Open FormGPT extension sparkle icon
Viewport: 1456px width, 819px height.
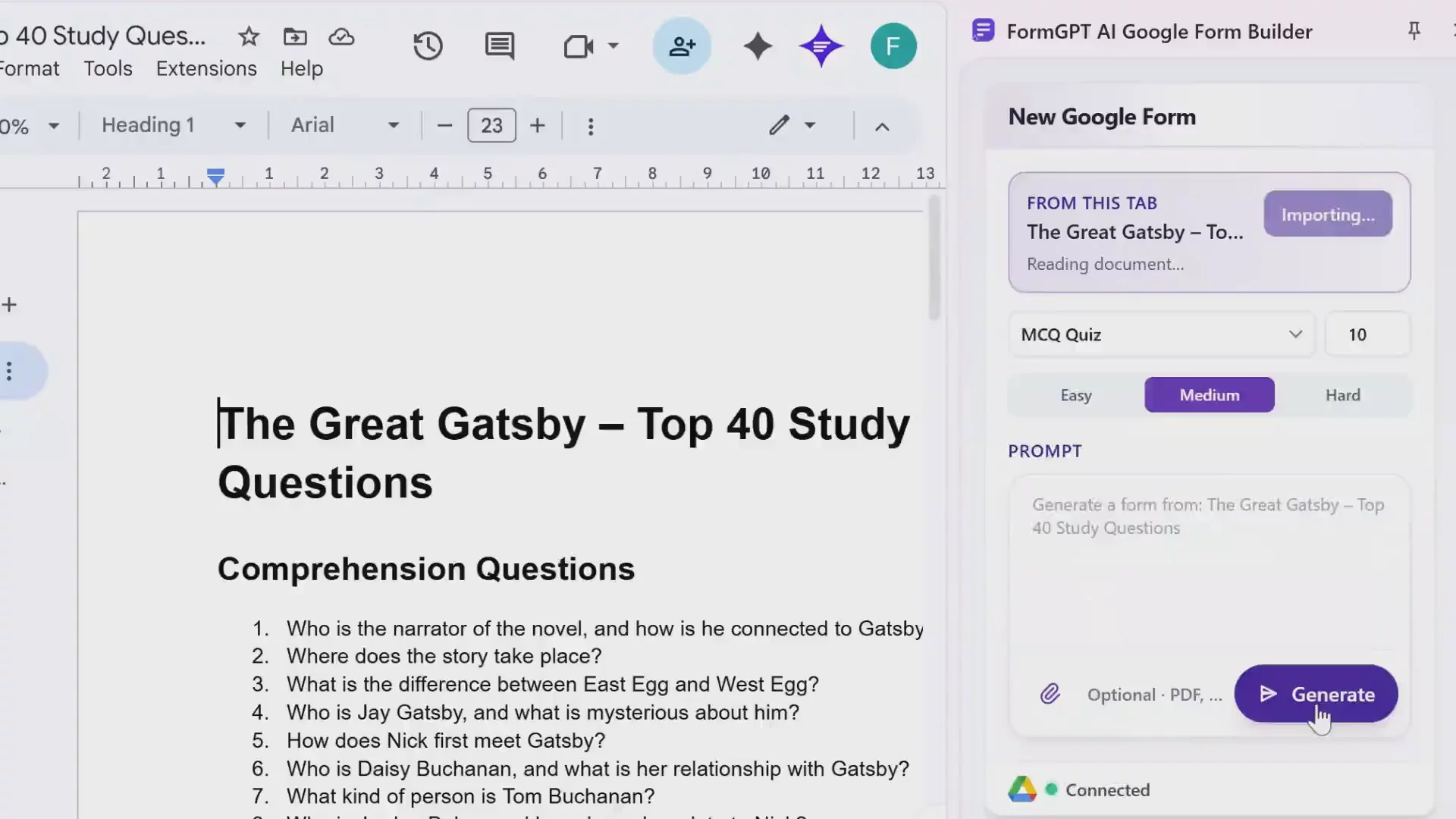tap(821, 46)
